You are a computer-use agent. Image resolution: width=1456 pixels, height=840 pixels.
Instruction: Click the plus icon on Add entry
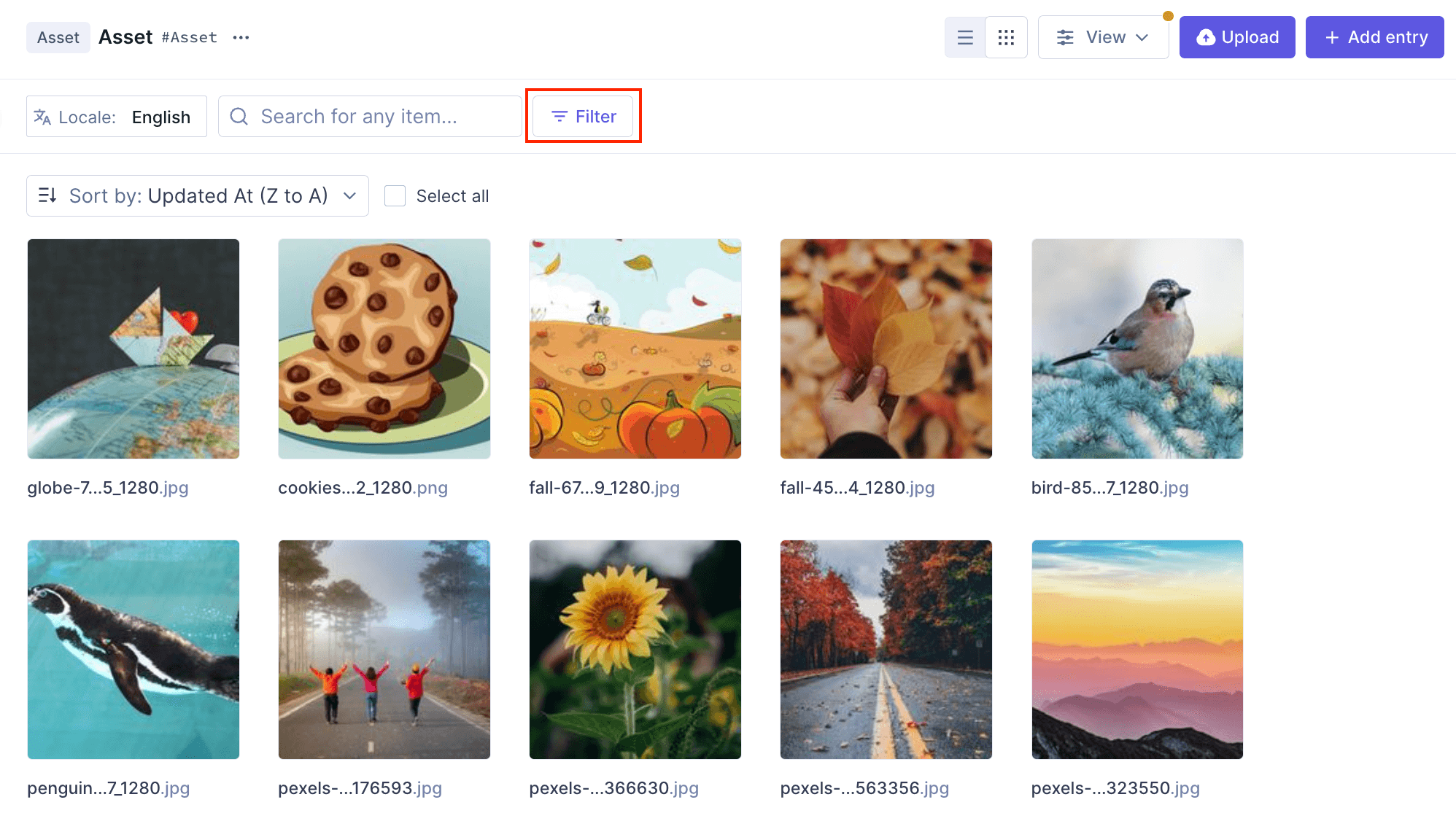tap(1333, 36)
